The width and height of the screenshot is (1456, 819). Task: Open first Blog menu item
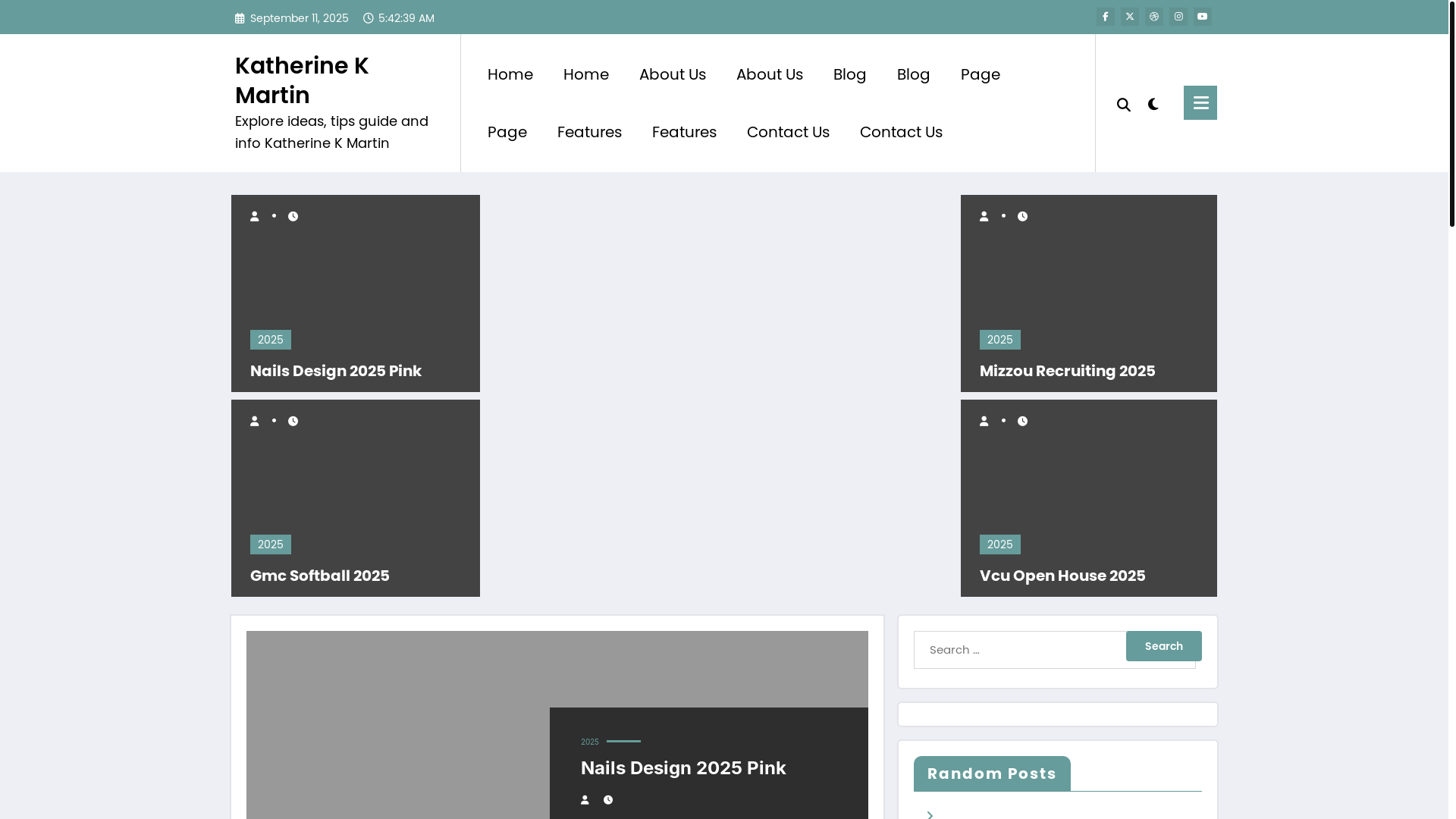pyautogui.click(x=849, y=74)
